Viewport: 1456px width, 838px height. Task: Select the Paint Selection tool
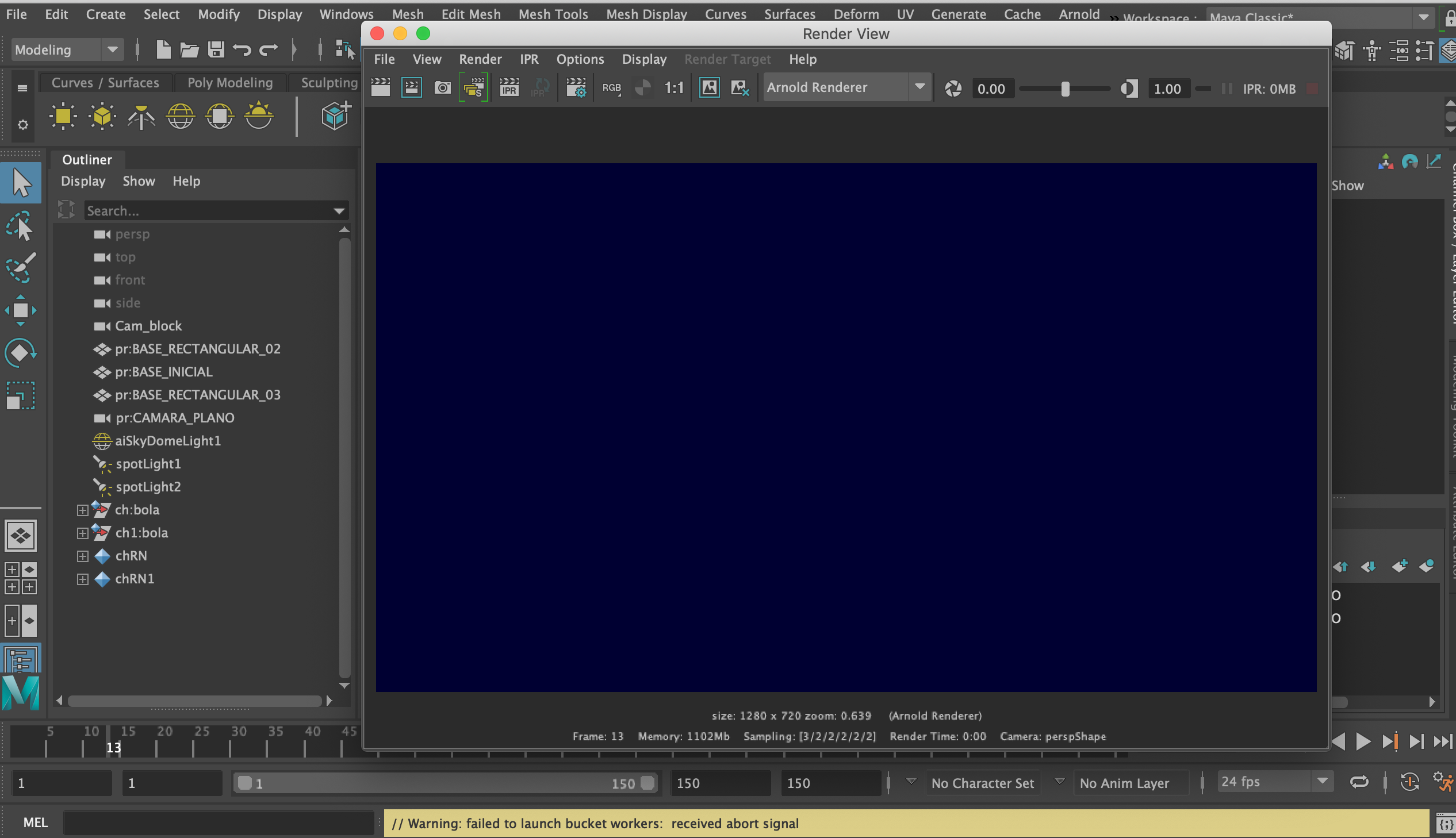[x=21, y=268]
